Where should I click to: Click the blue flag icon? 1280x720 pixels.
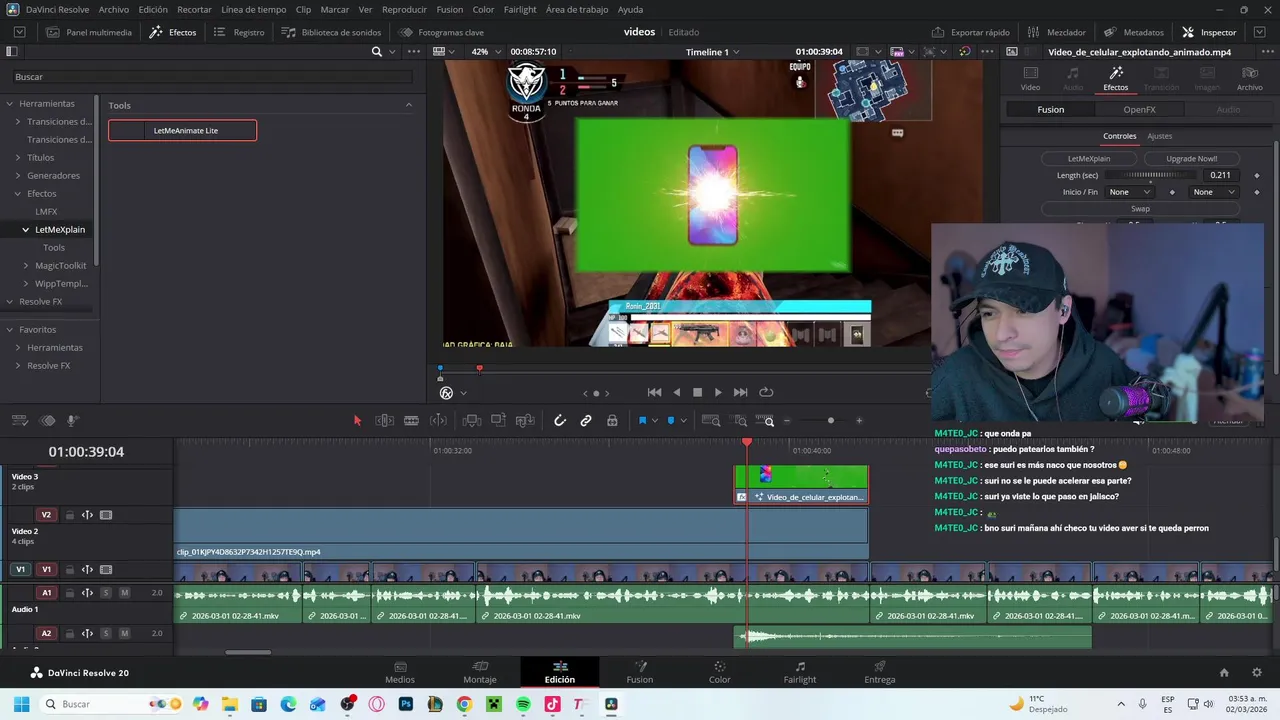click(x=642, y=421)
